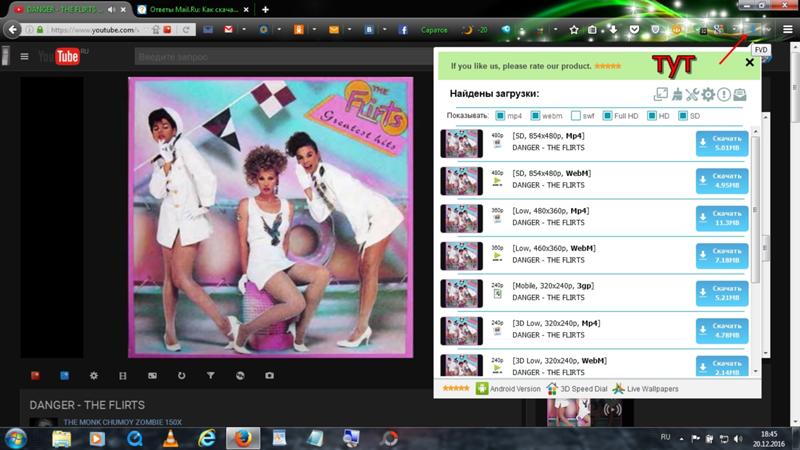Expand dropdown next to VK icon
The height and width of the screenshot is (450, 800).
click(x=385, y=30)
